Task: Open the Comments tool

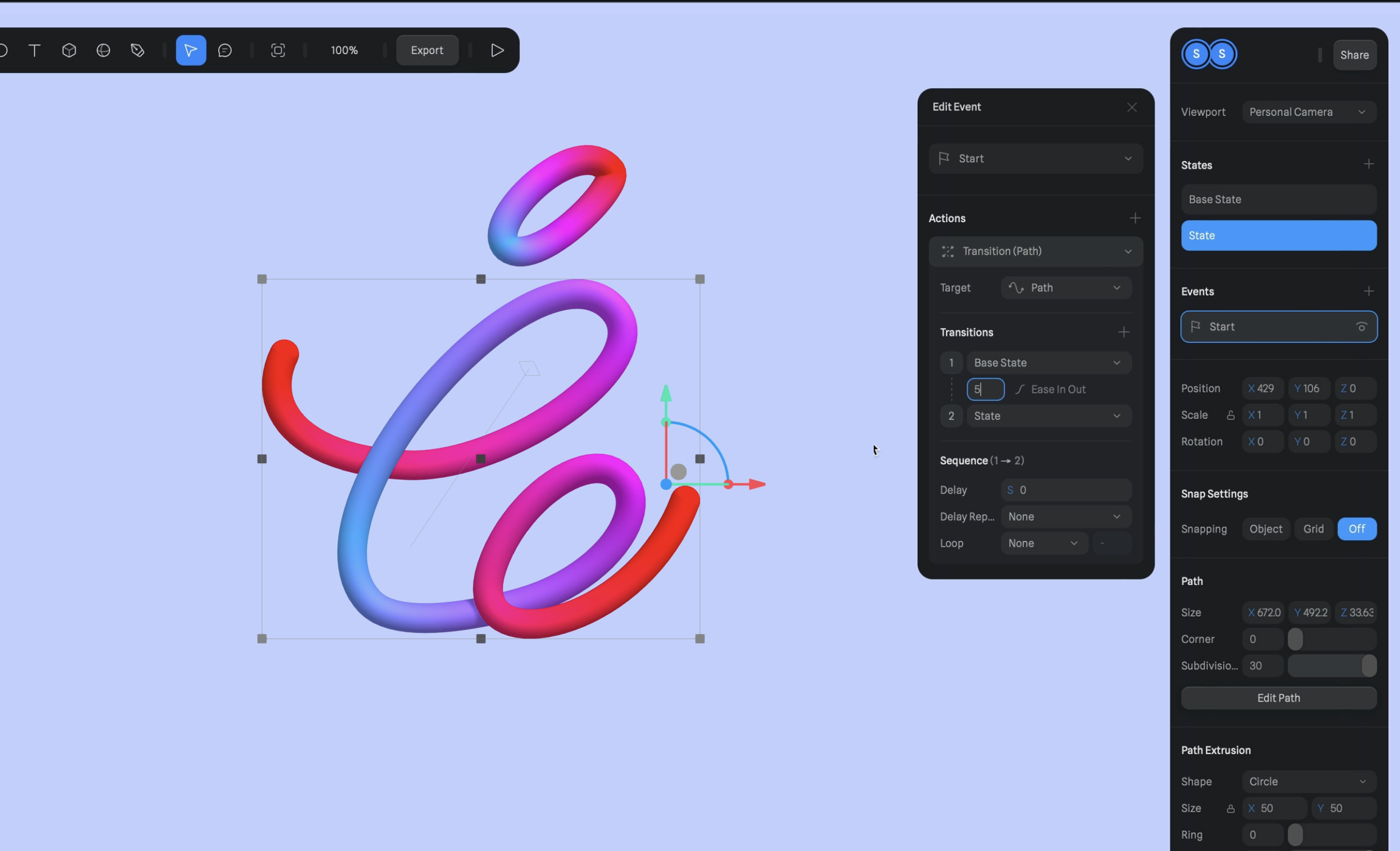Action: point(225,50)
